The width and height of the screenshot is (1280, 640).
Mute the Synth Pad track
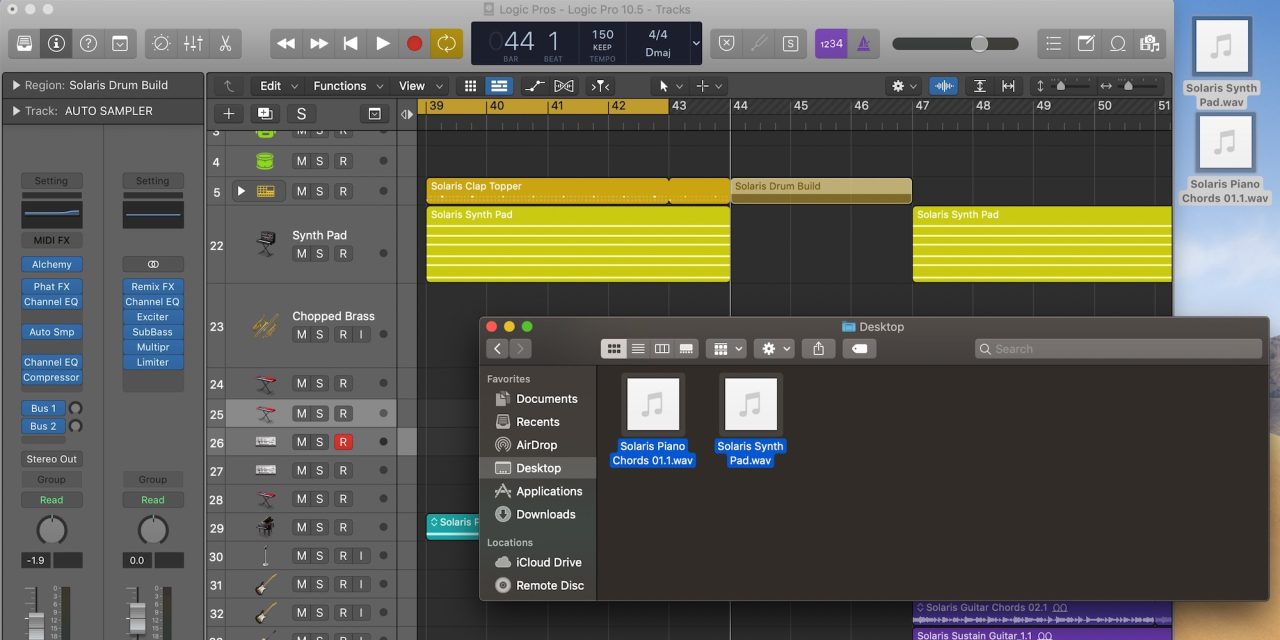tap(301, 254)
